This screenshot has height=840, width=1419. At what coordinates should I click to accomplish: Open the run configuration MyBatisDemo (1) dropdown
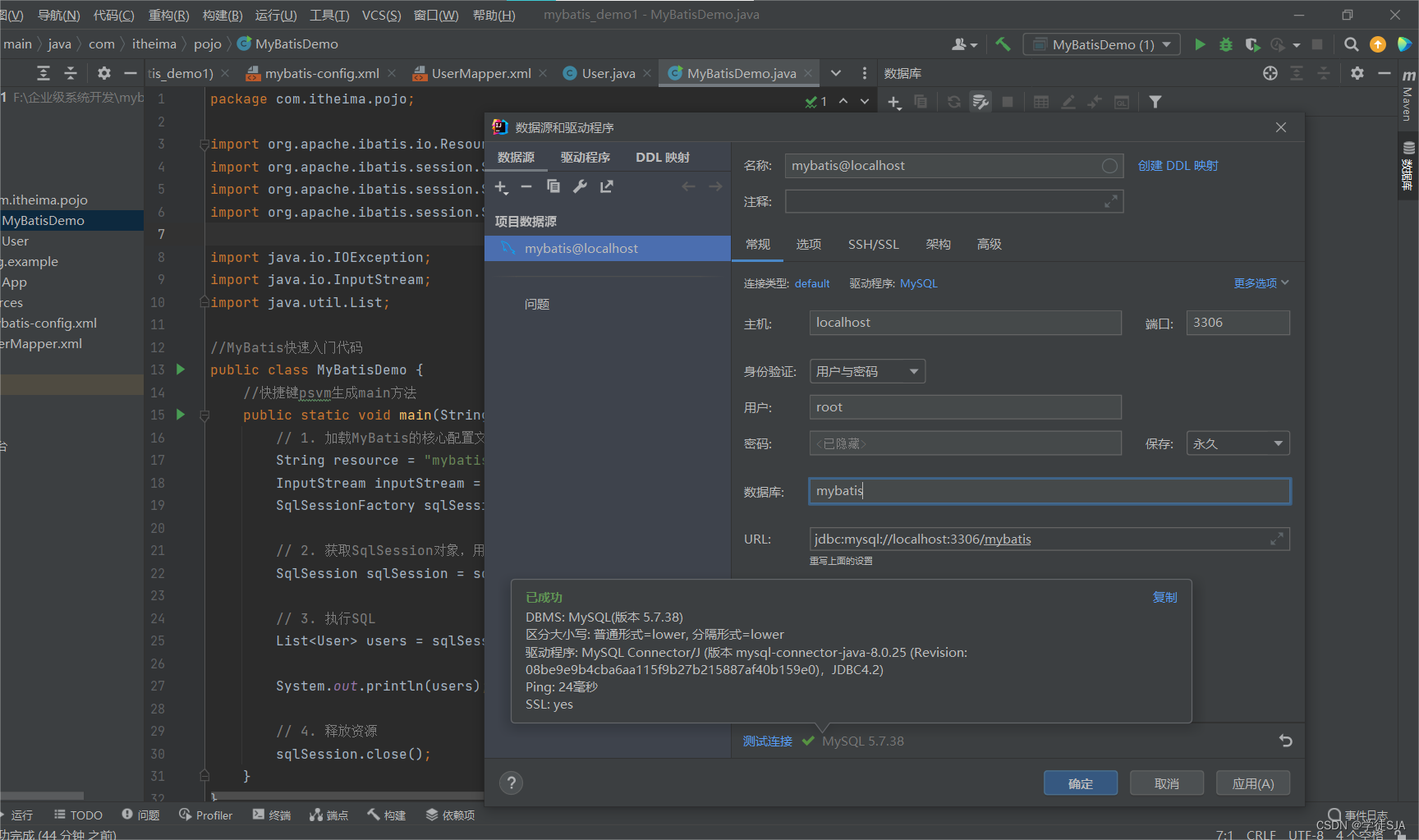click(1102, 44)
